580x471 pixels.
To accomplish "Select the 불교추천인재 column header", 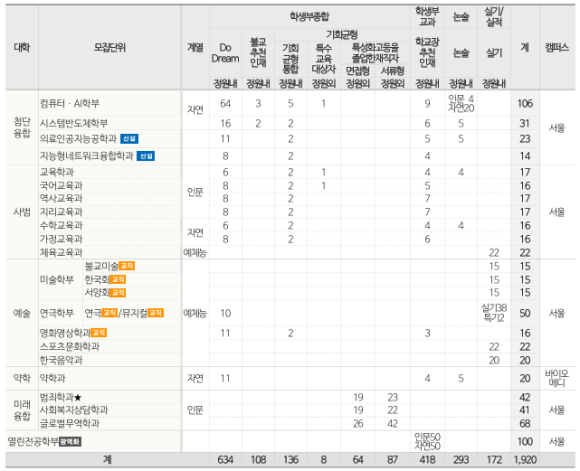I will coord(258,52).
